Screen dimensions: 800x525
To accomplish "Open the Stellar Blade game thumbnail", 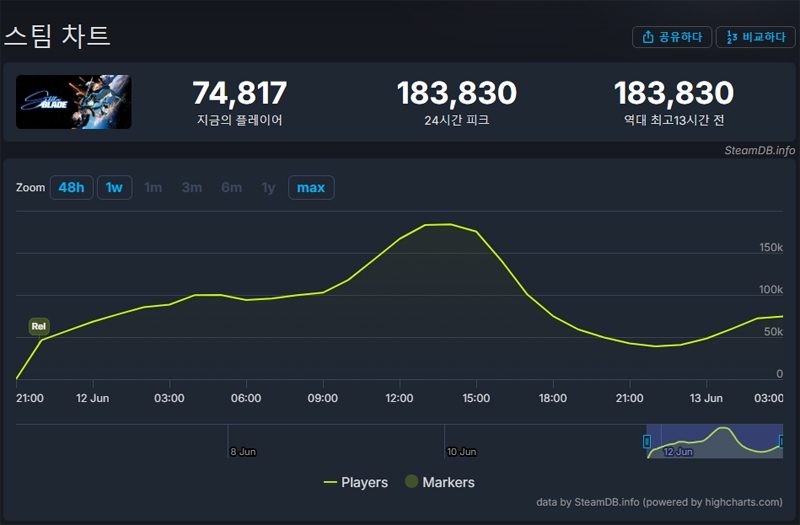I will 73,102.
